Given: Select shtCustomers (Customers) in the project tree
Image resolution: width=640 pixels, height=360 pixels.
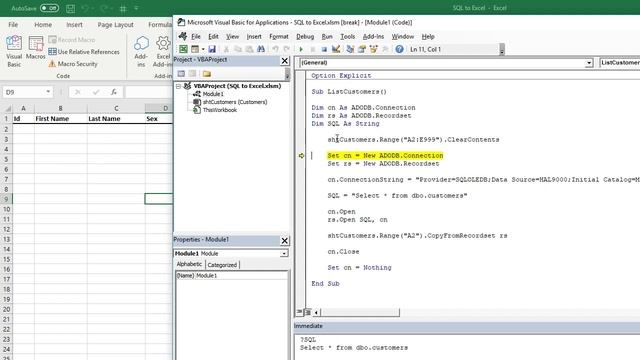Looking at the screenshot, I should tap(235, 102).
